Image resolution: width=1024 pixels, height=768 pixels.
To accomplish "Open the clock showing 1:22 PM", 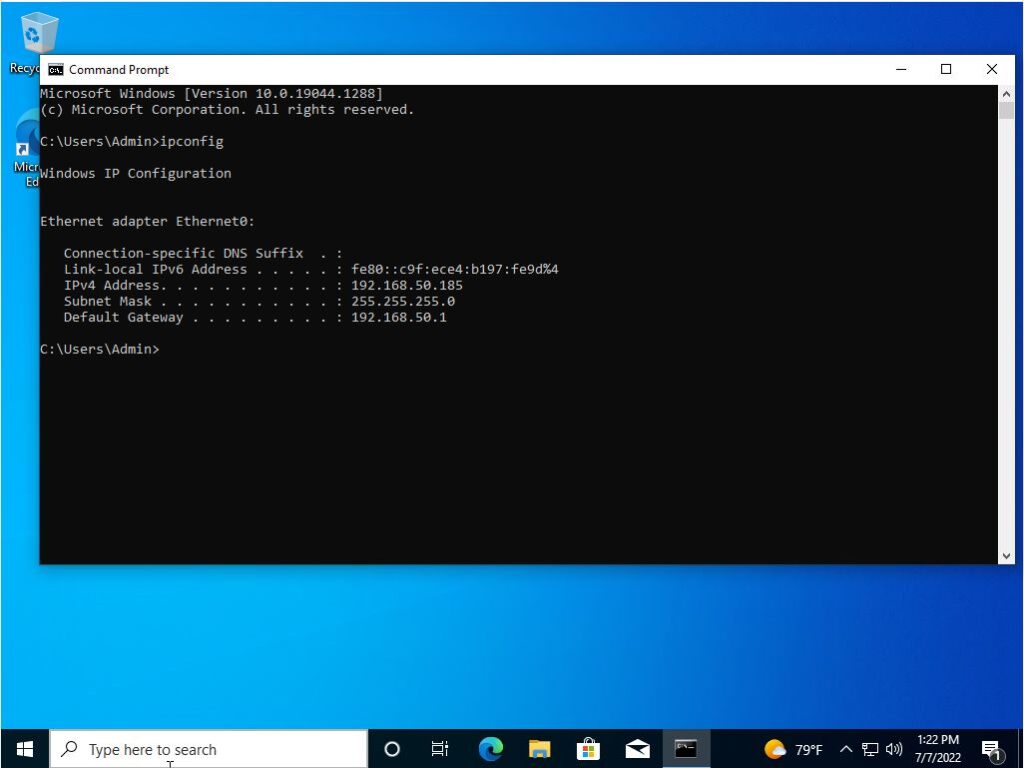I will click(x=938, y=748).
